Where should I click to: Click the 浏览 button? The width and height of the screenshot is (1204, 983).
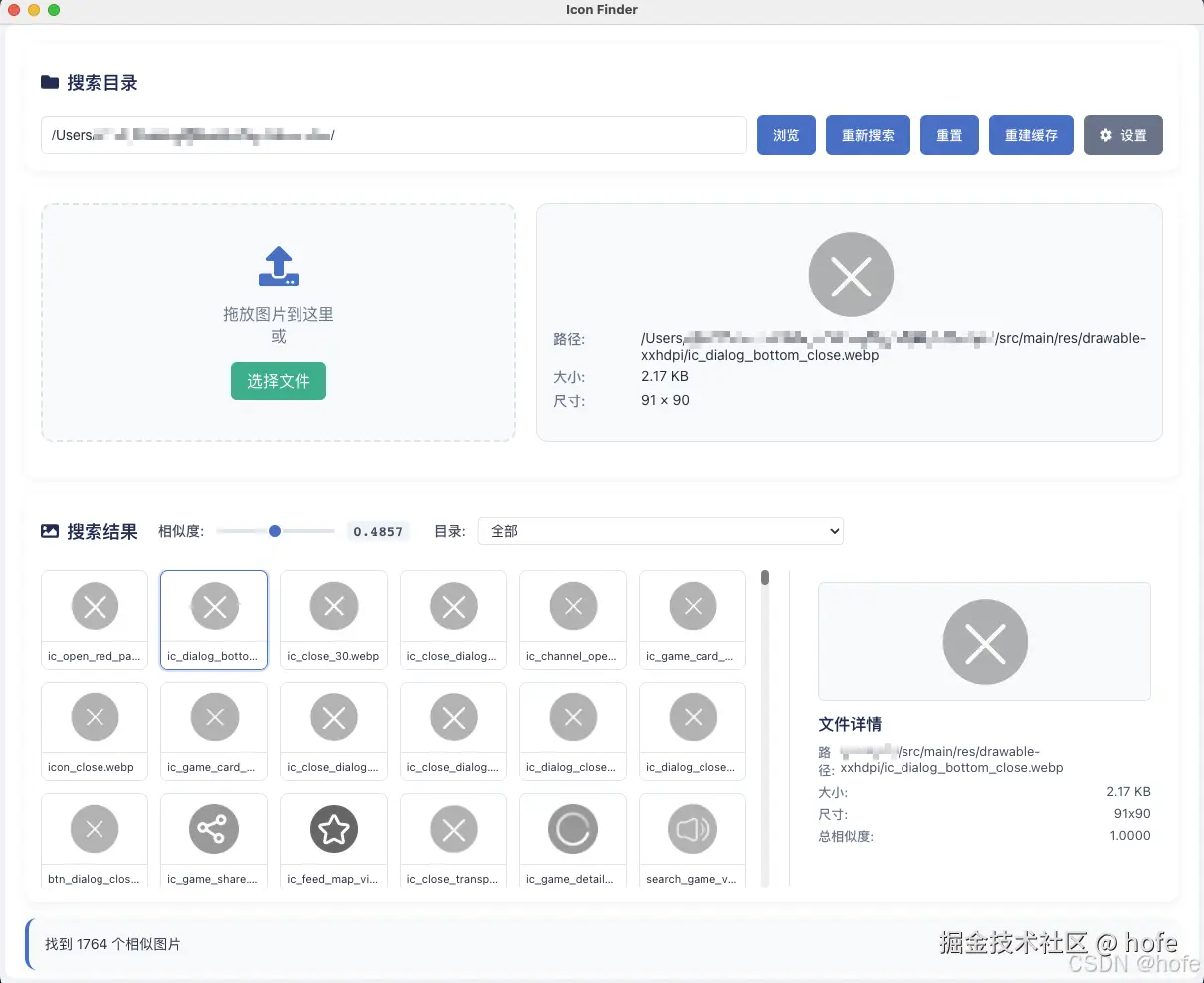click(x=786, y=135)
